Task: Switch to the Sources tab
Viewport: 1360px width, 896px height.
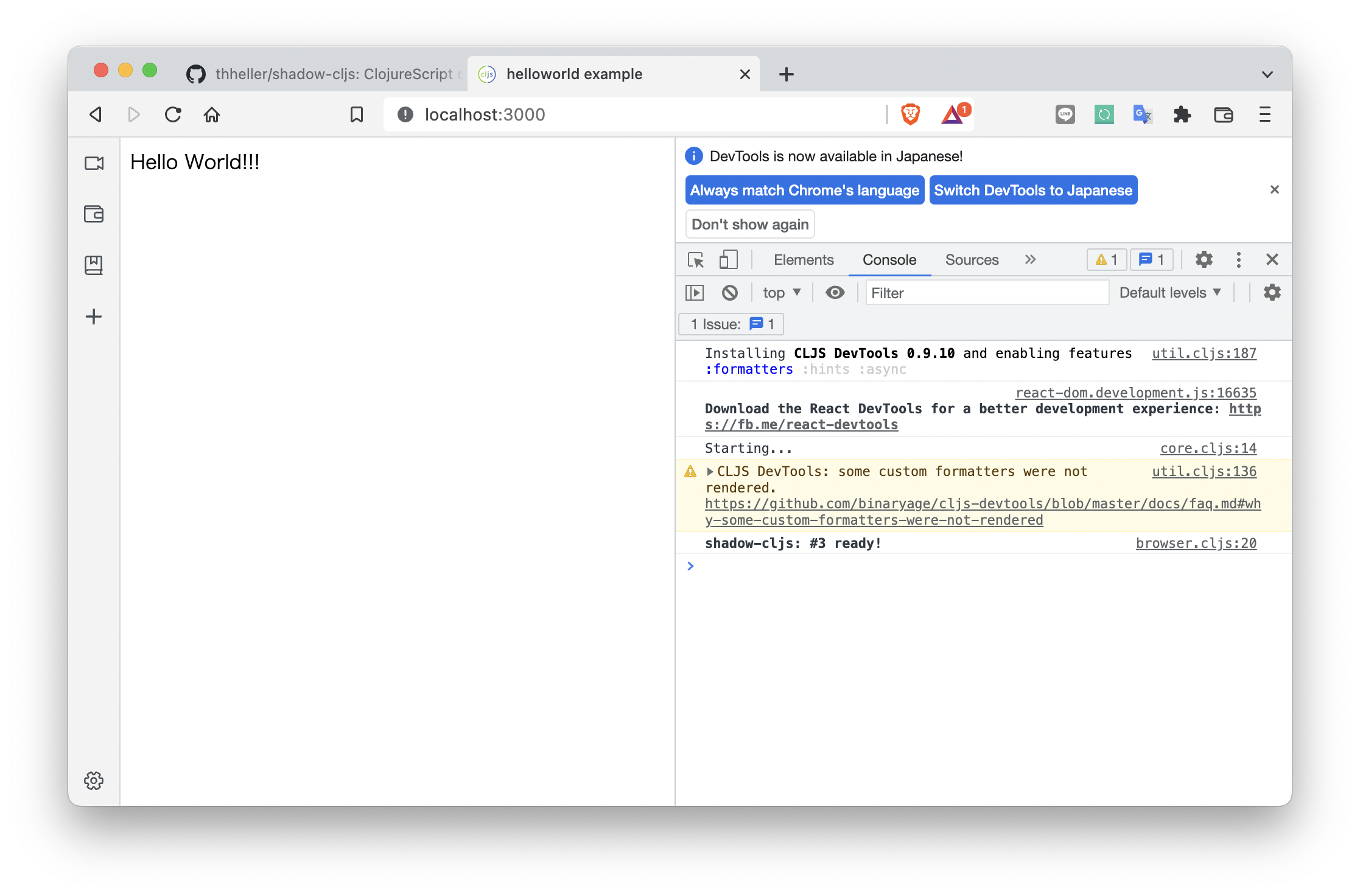Action: (x=972, y=260)
